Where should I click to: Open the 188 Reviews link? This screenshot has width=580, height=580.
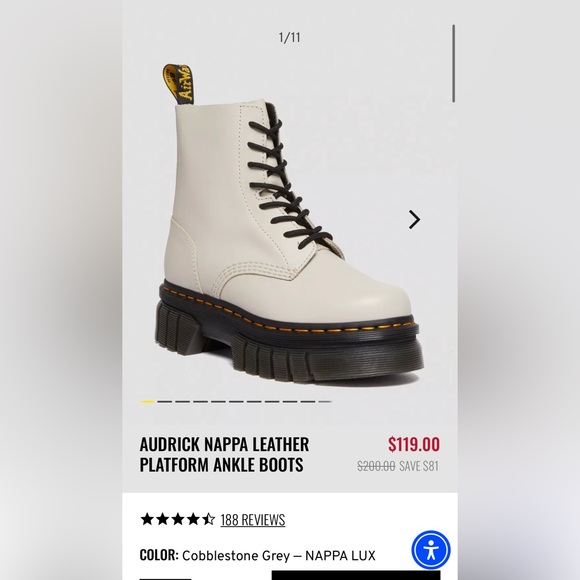253,520
